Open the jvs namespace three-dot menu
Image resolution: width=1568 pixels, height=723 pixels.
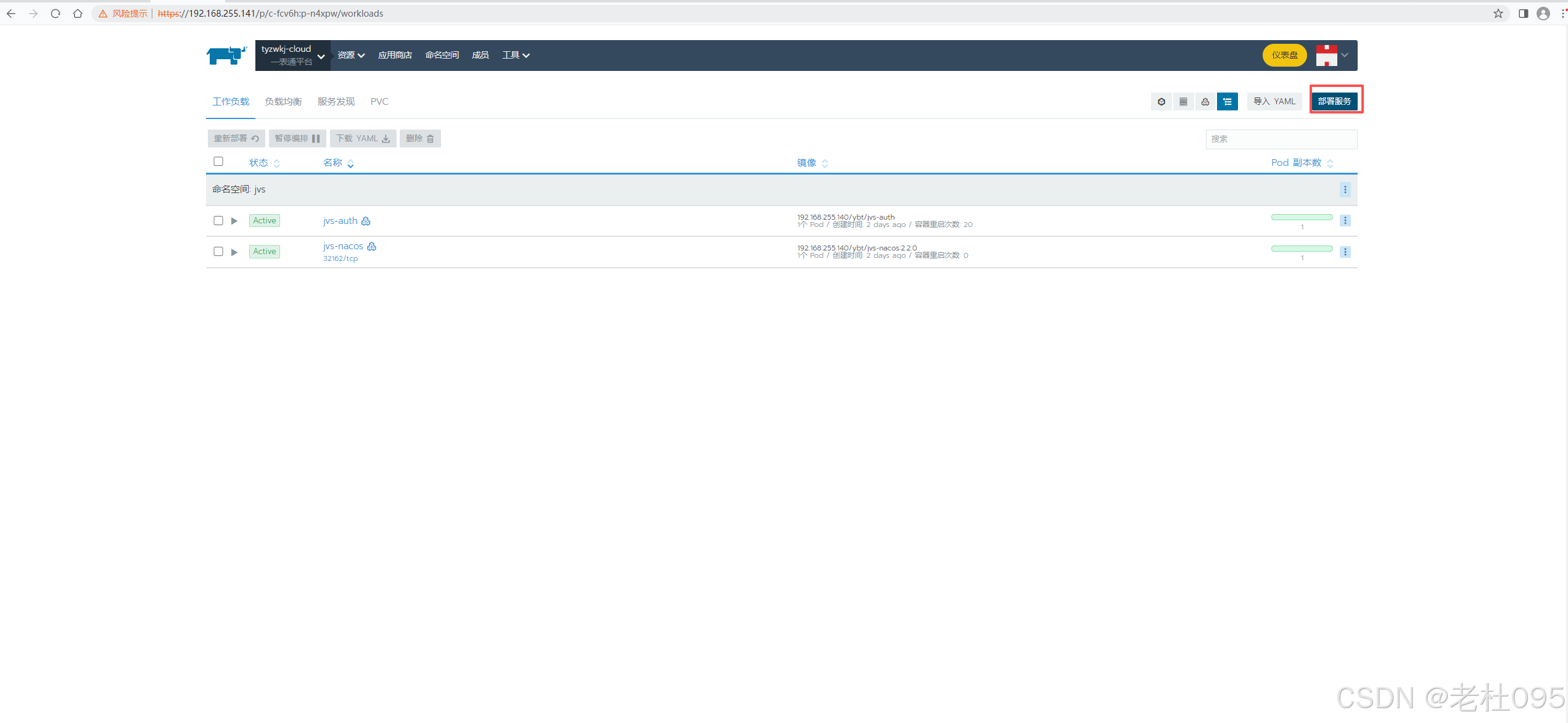pyautogui.click(x=1345, y=189)
